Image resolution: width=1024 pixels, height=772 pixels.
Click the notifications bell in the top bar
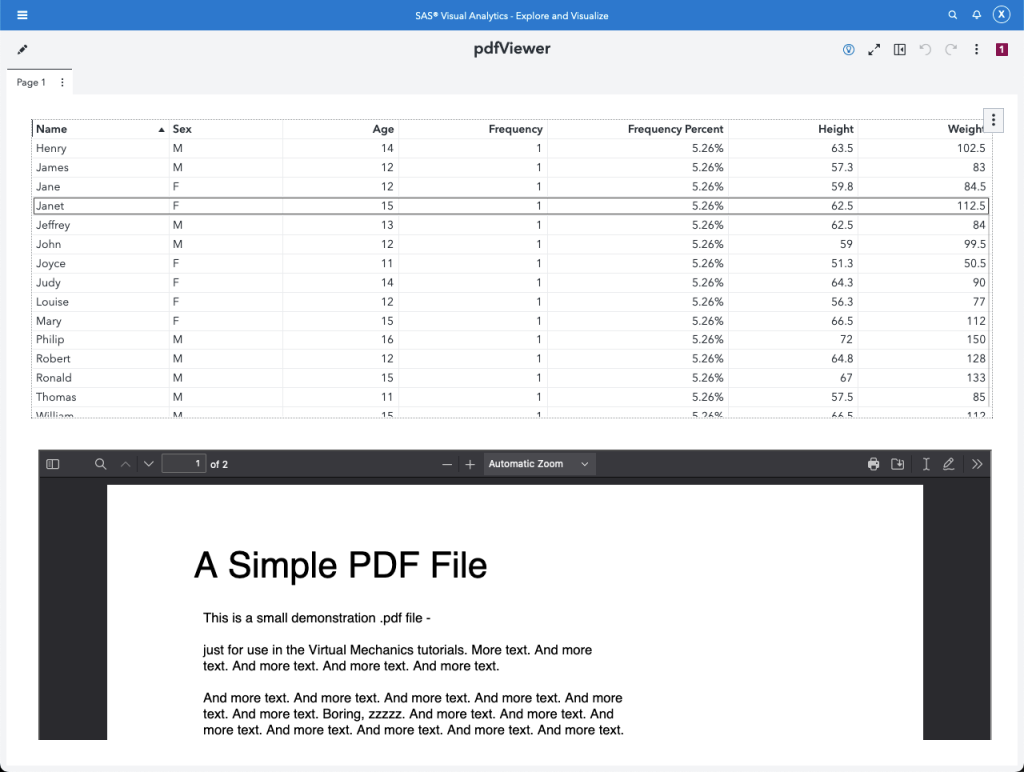976,14
